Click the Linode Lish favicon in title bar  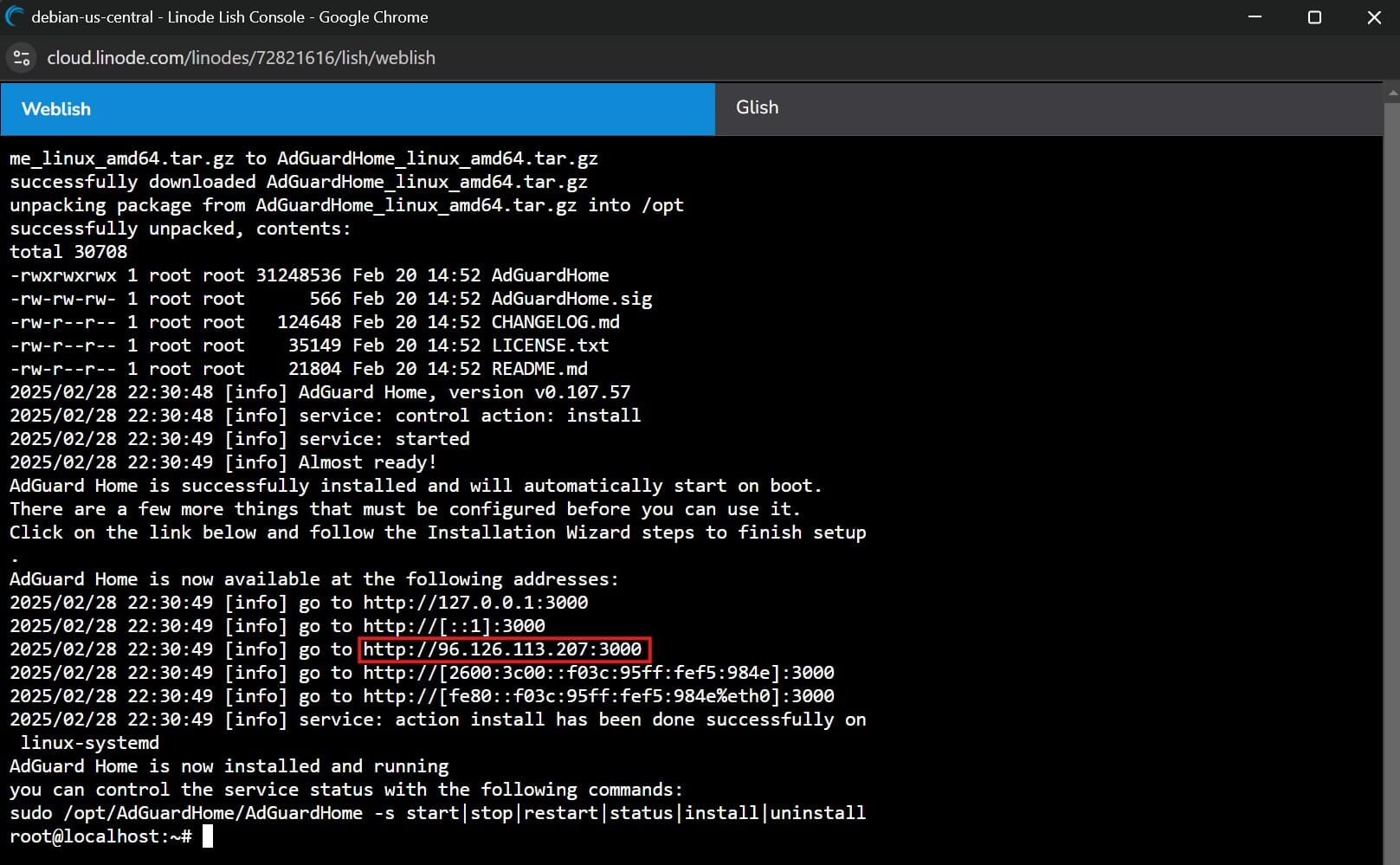pyautogui.click(x=14, y=16)
